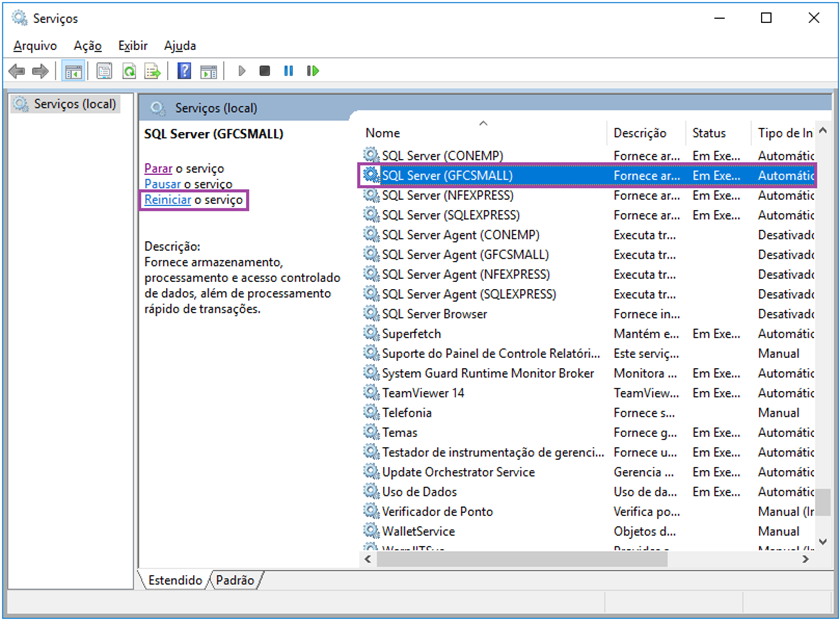Select the System Guard Runtime Monitor Broker service
Screen dimensions: 840x622
(x=587, y=373)
